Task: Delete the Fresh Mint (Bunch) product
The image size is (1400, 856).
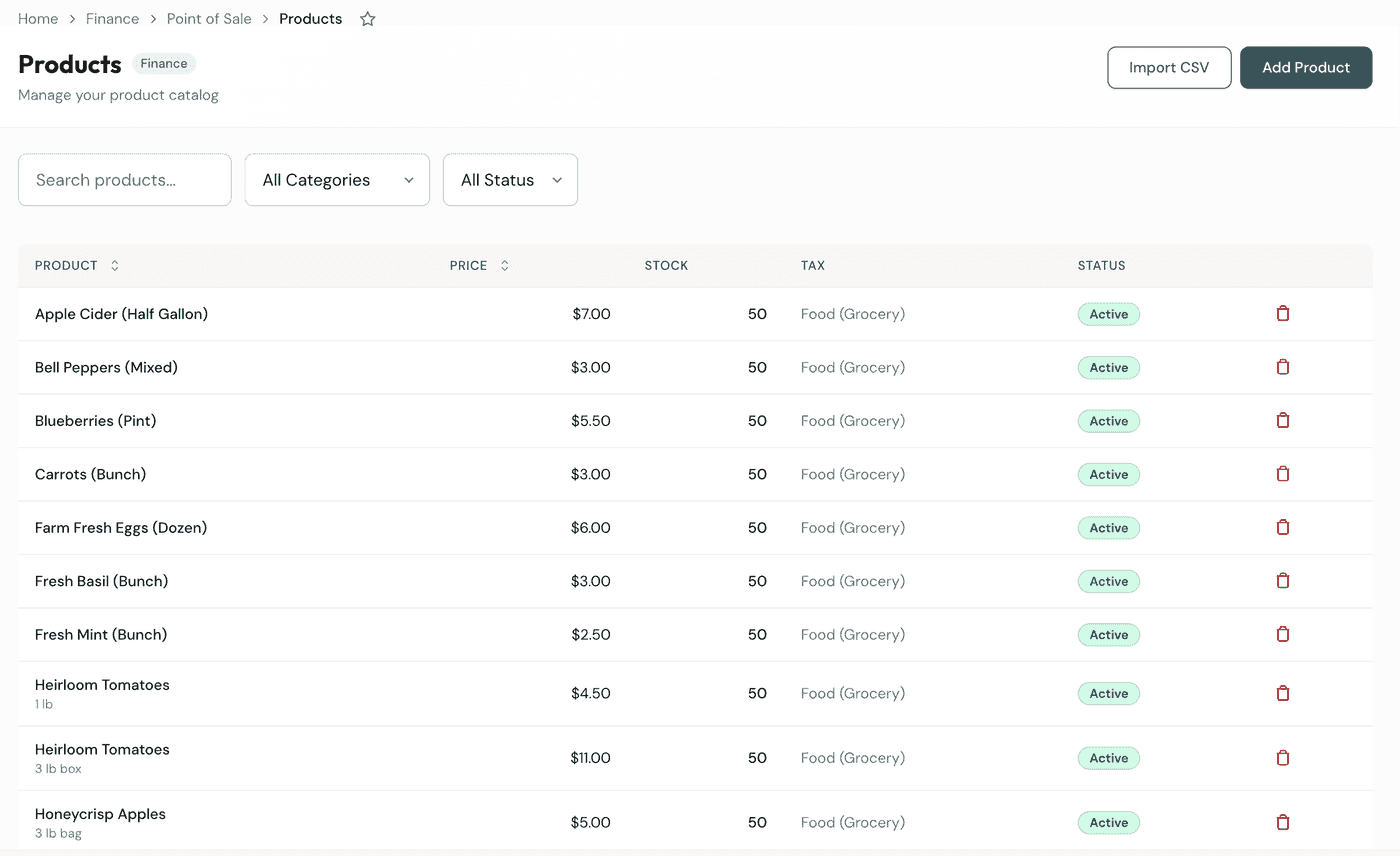Action: pyautogui.click(x=1283, y=634)
